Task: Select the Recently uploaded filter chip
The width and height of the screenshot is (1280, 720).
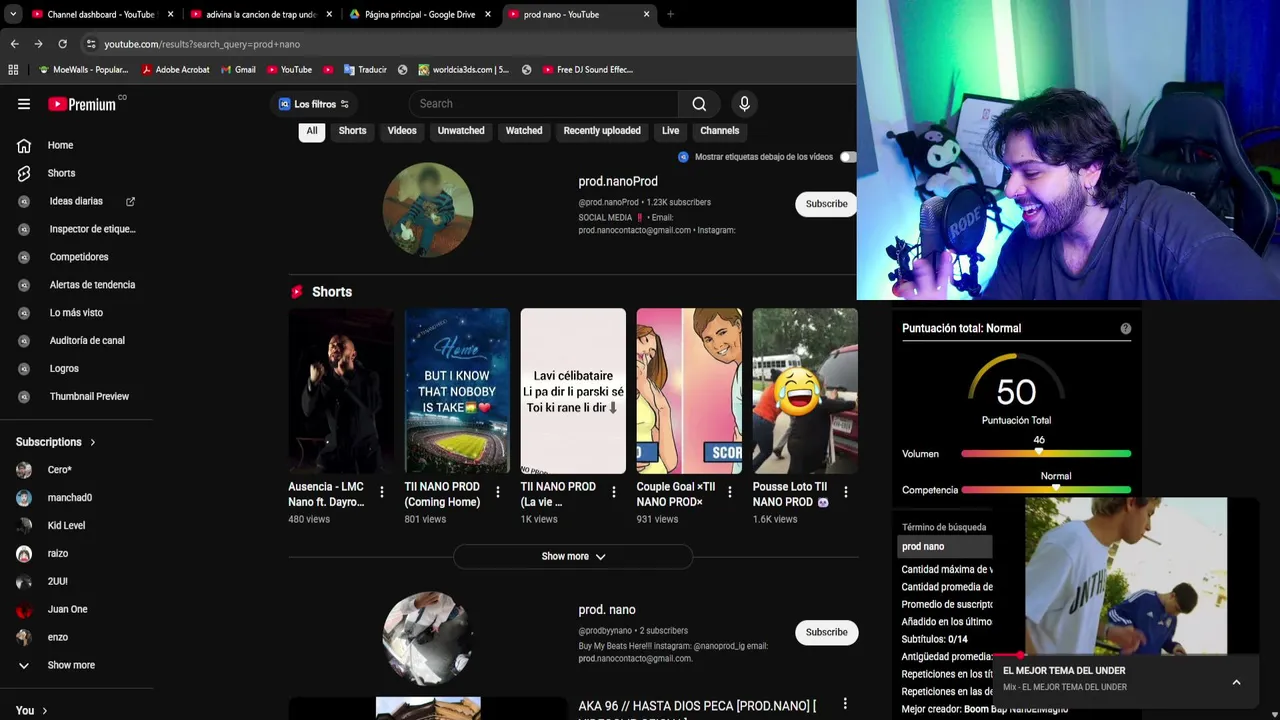Action: tap(602, 131)
